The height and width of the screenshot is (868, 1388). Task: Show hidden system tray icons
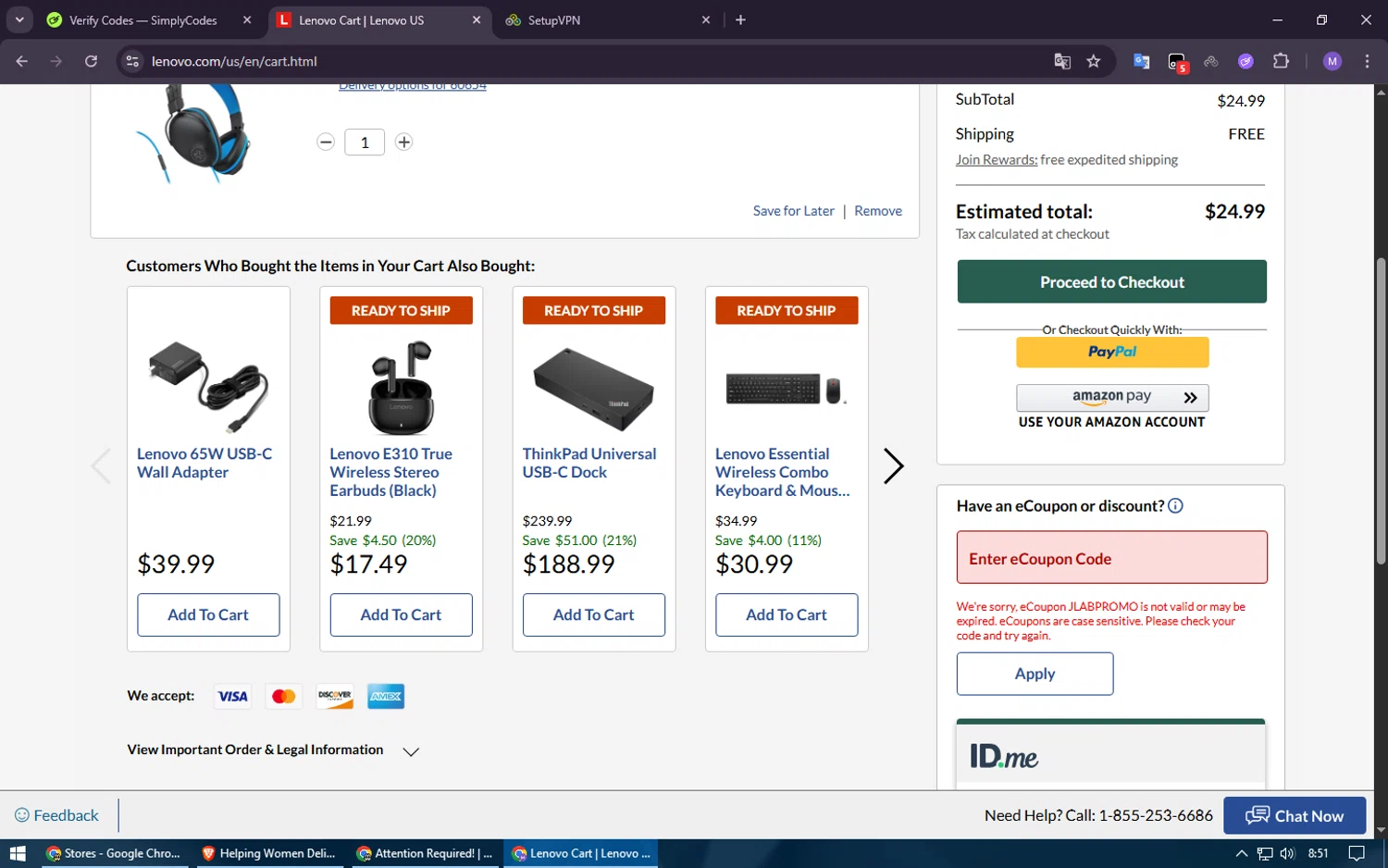coord(1241,853)
